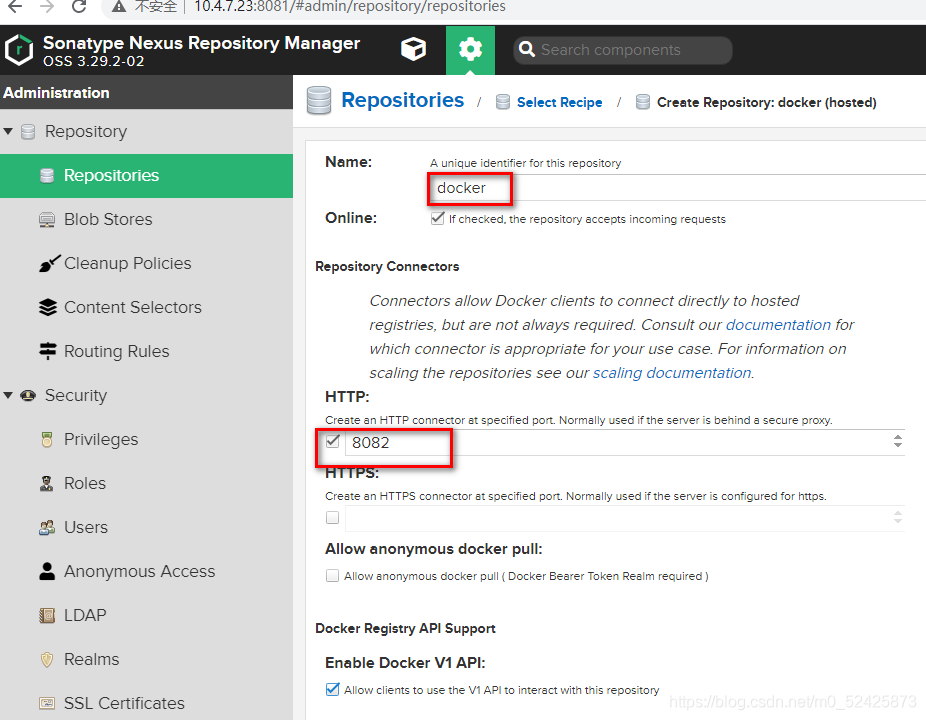Collapse the Security tree section
The width and height of the screenshot is (926, 720).
pyautogui.click(x=8, y=395)
